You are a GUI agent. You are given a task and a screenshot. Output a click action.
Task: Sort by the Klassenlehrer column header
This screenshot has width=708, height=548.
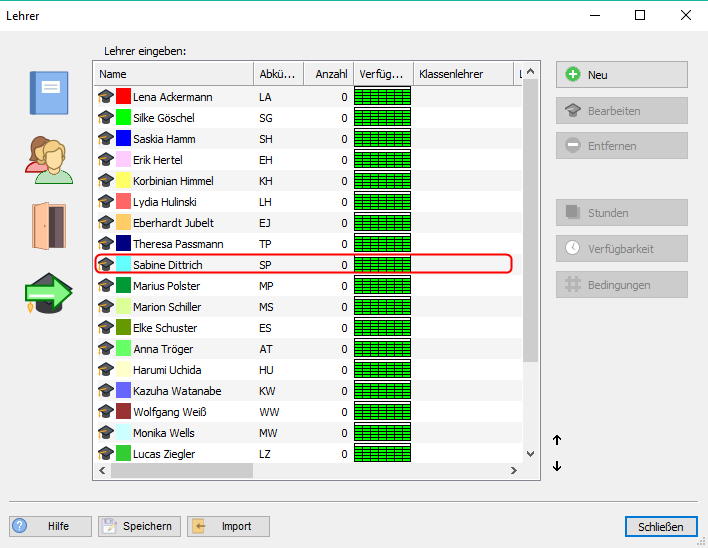tap(464, 74)
